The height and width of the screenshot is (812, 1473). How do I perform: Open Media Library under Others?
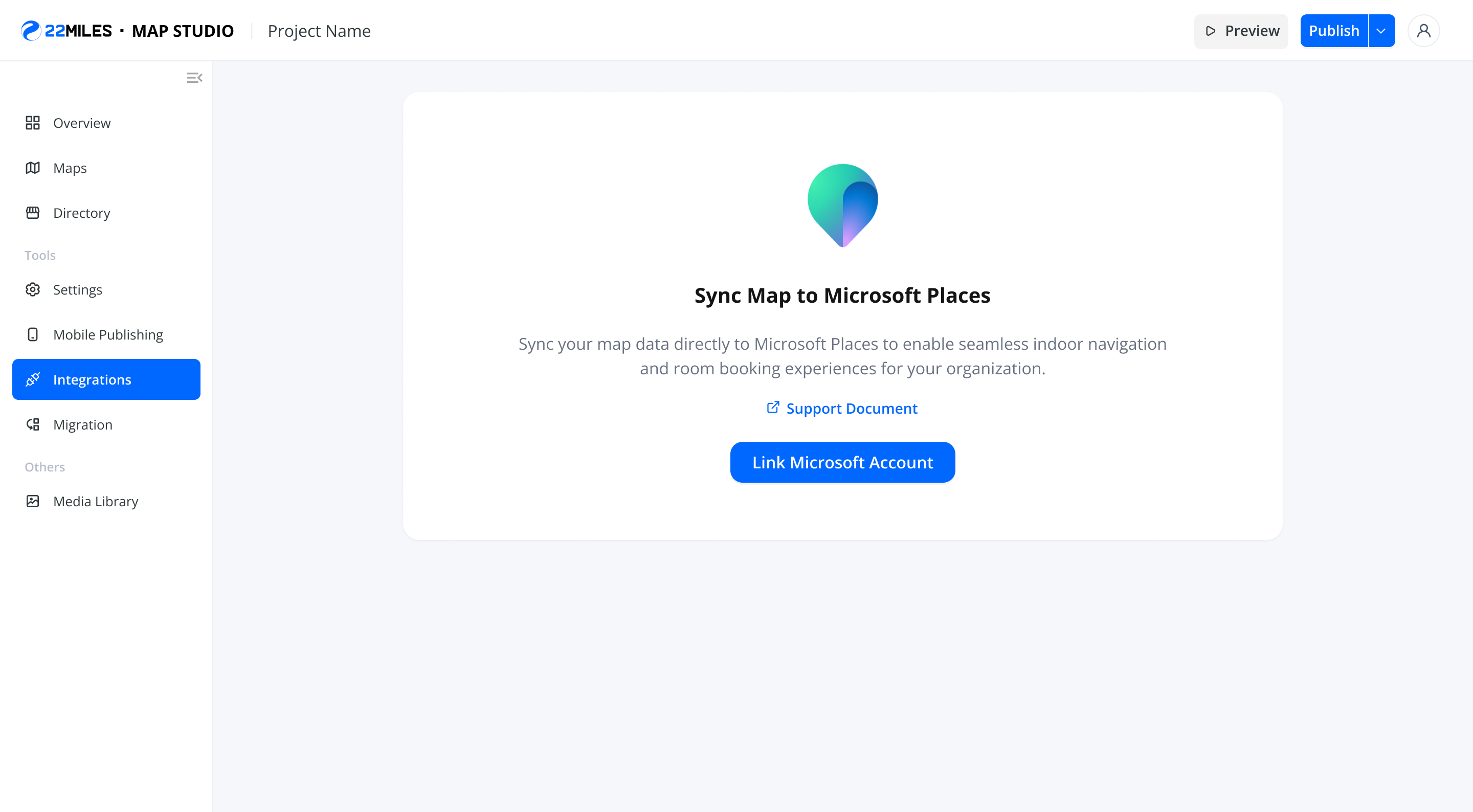[x=106, y=501]
